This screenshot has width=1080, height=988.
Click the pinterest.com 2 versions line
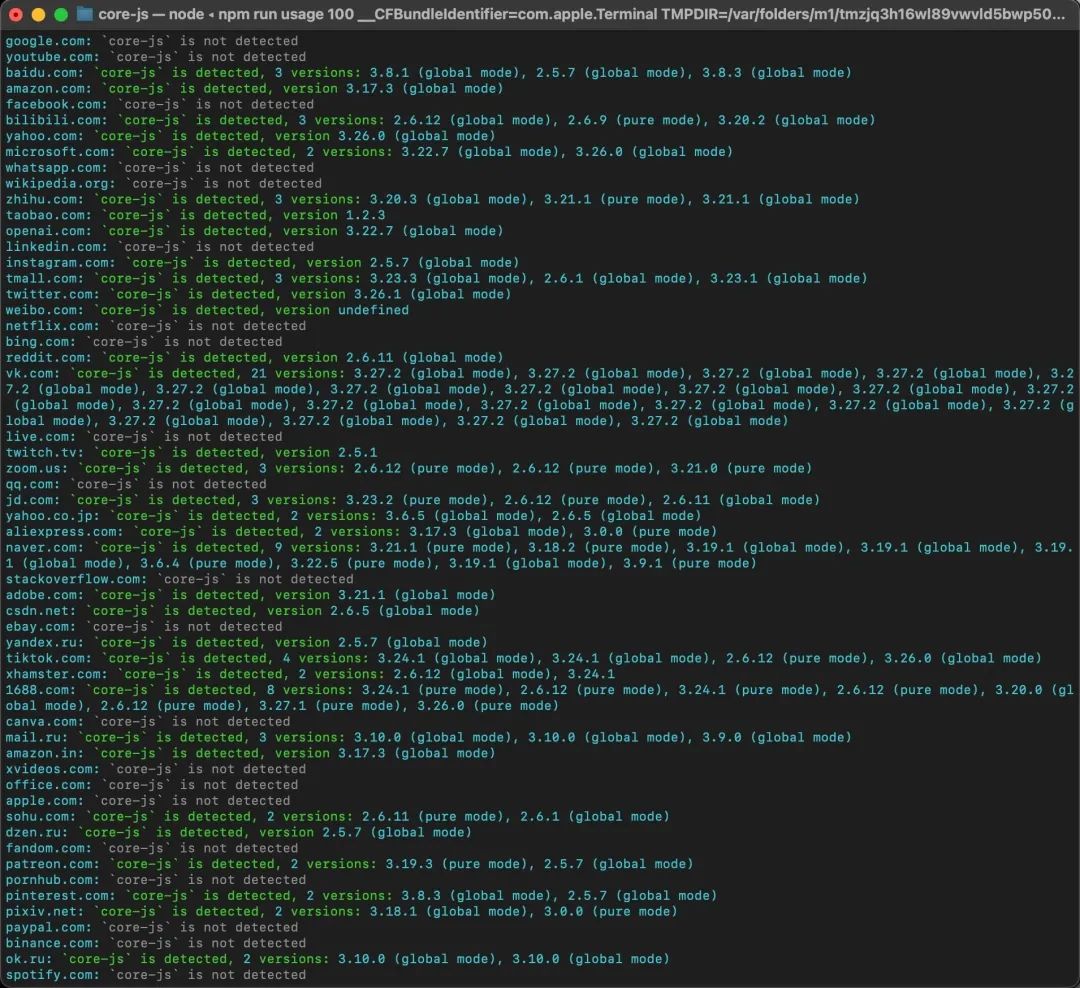coord(362,897)
